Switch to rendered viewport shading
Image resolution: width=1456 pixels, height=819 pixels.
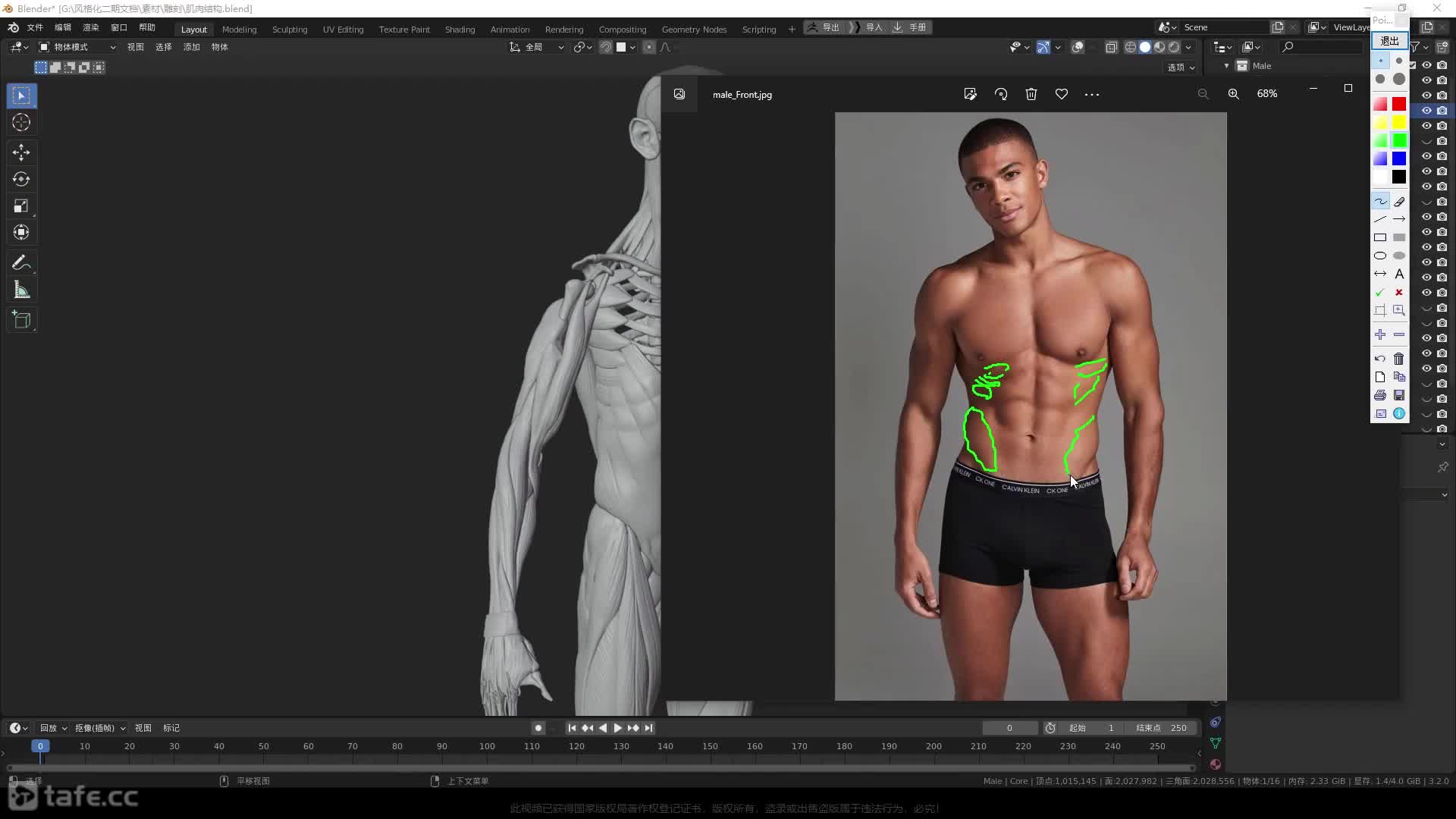(x=1174, y=47)
